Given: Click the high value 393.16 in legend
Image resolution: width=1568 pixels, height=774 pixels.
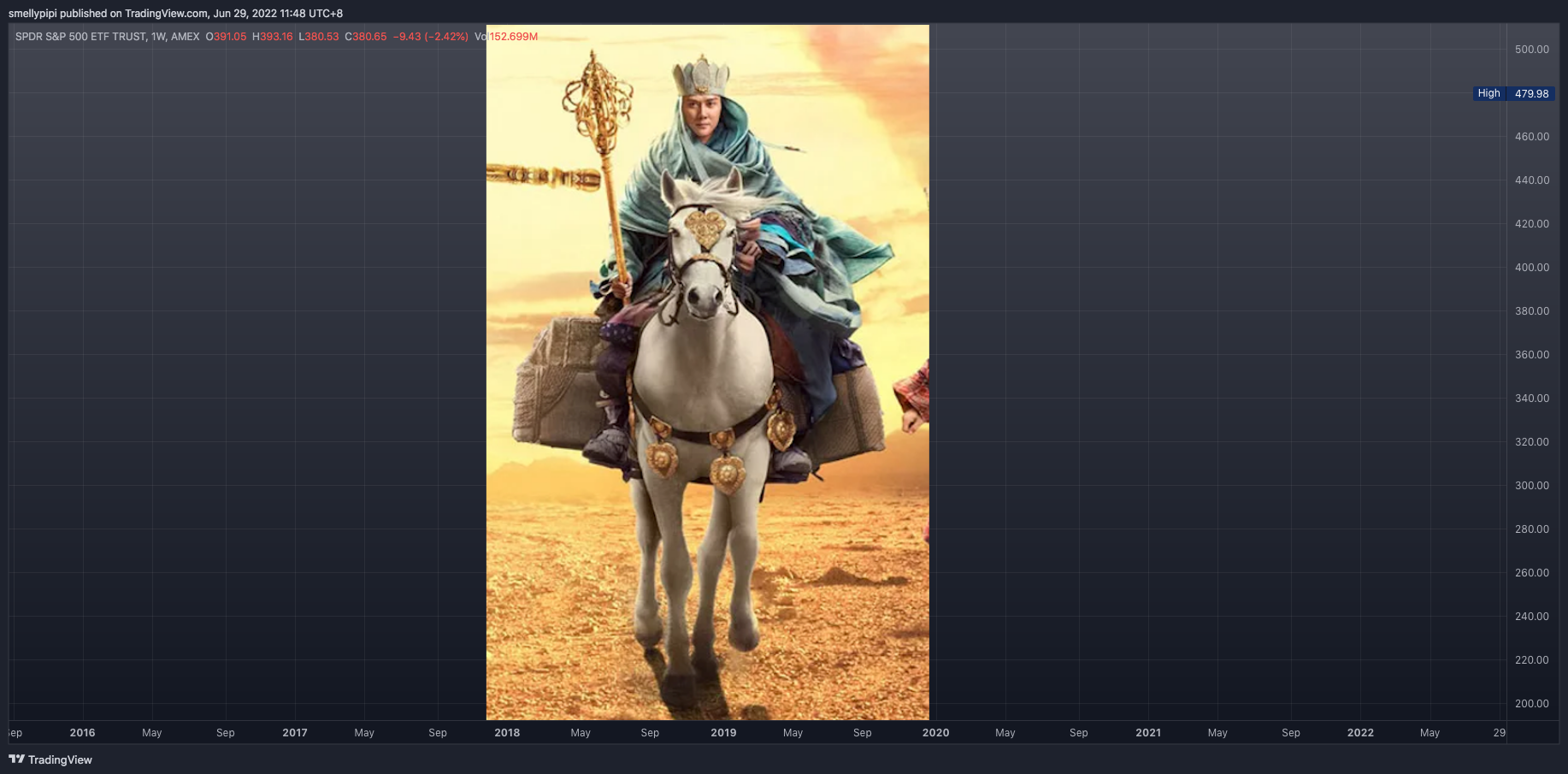Looking at the screenshot, I should click(276, 37).
